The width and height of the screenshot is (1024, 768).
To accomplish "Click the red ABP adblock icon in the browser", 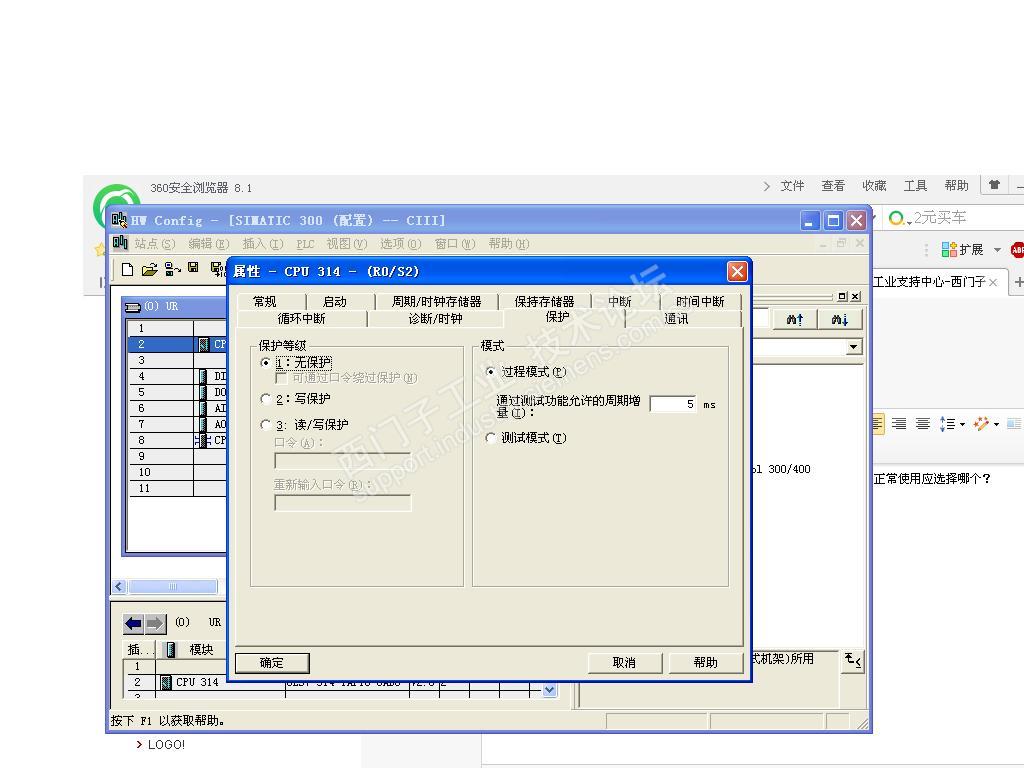I will 1017,249.
